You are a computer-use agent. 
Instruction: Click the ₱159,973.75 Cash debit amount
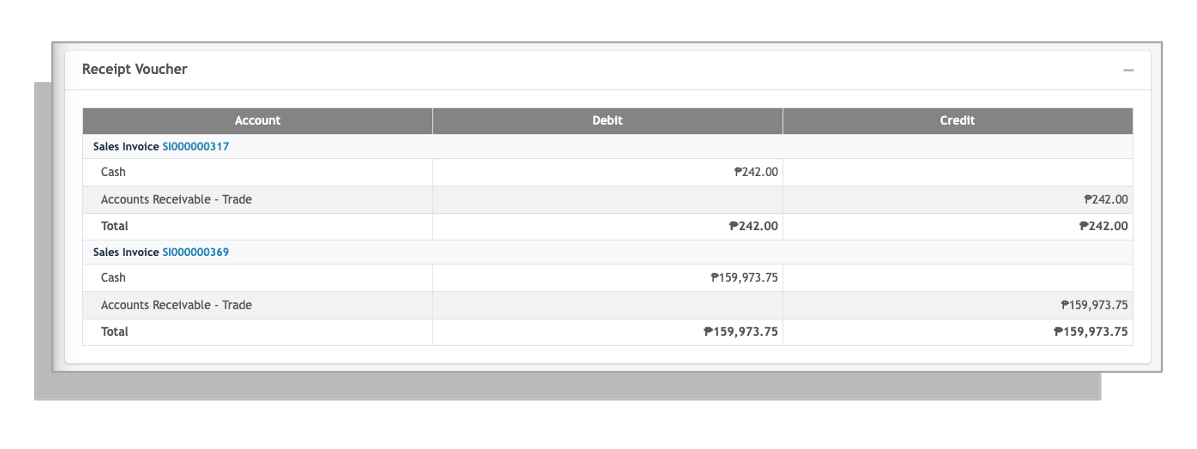[x=744, y=278]
